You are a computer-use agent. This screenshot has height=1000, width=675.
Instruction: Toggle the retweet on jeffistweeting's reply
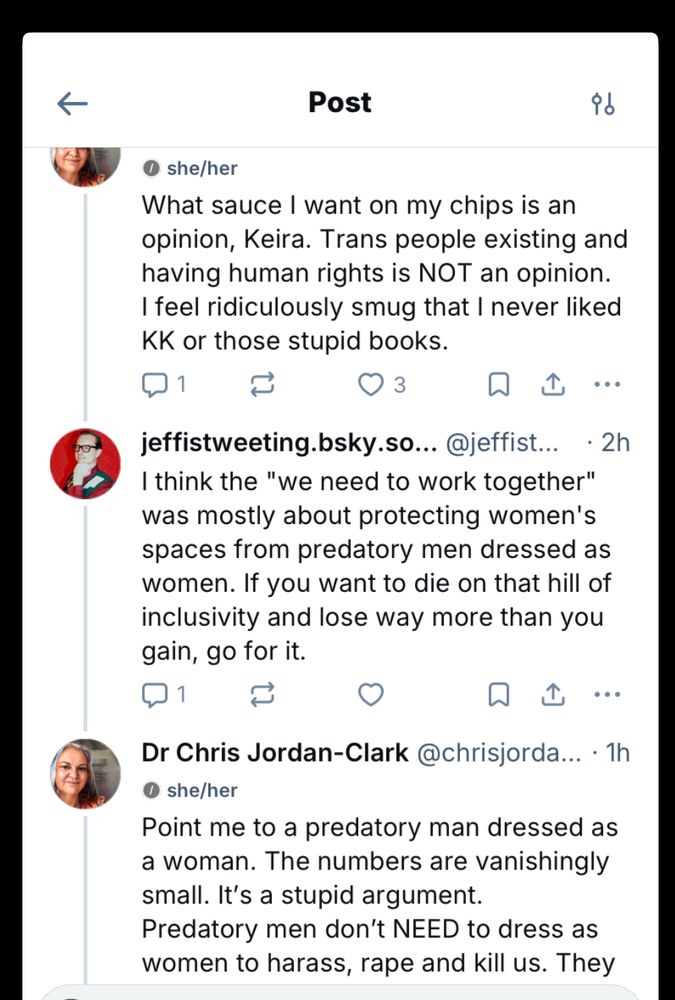click(x=262, y=694)
